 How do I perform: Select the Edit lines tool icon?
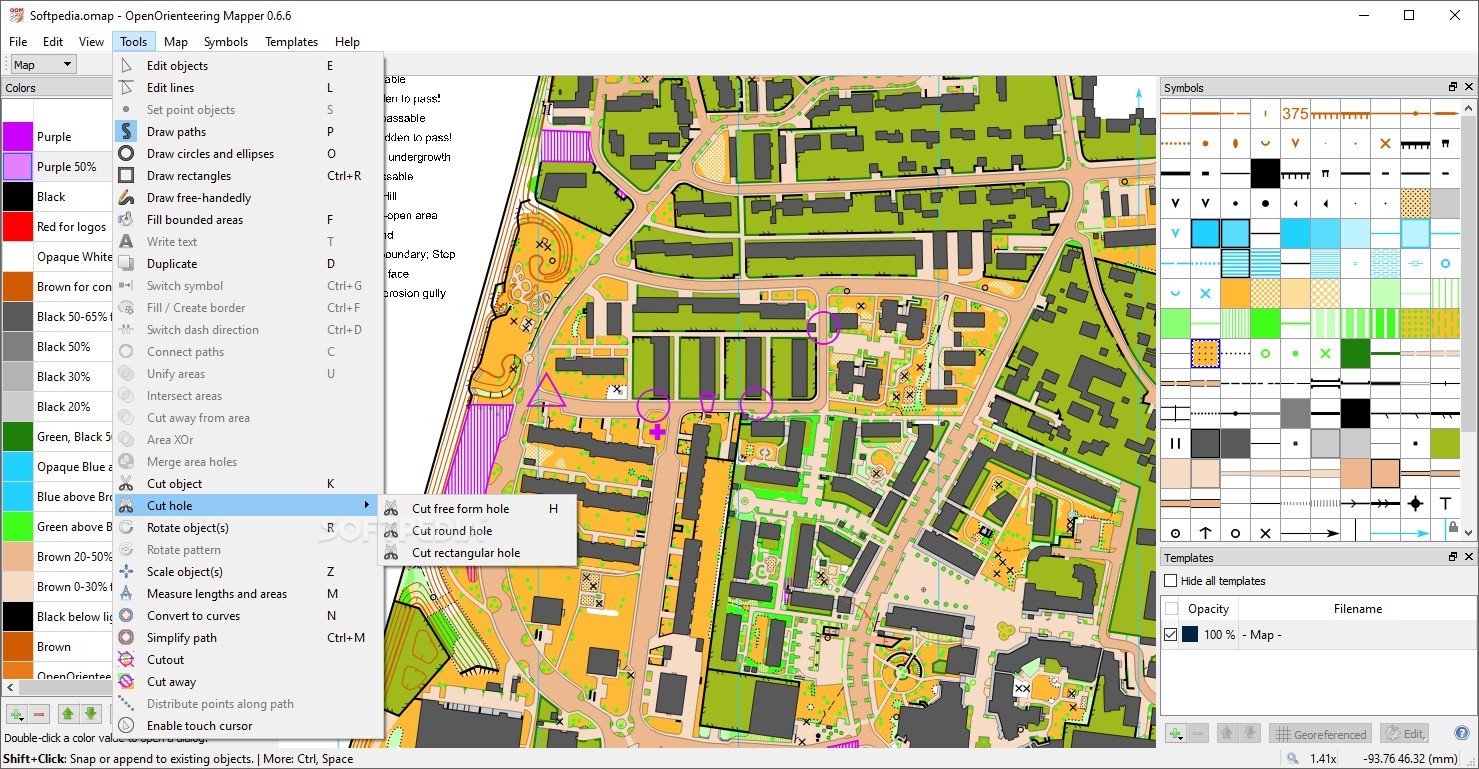[x=126, y=88]
